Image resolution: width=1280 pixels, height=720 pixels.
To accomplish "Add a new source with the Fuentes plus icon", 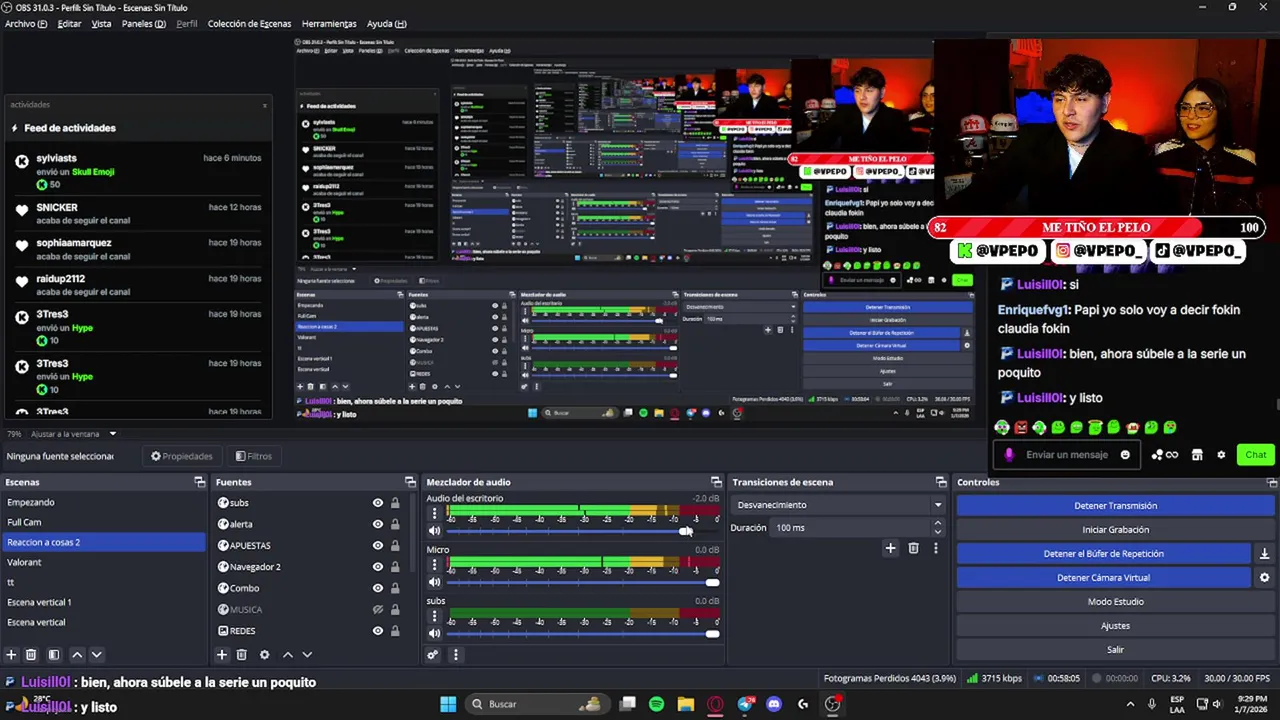I will [222, 655].
